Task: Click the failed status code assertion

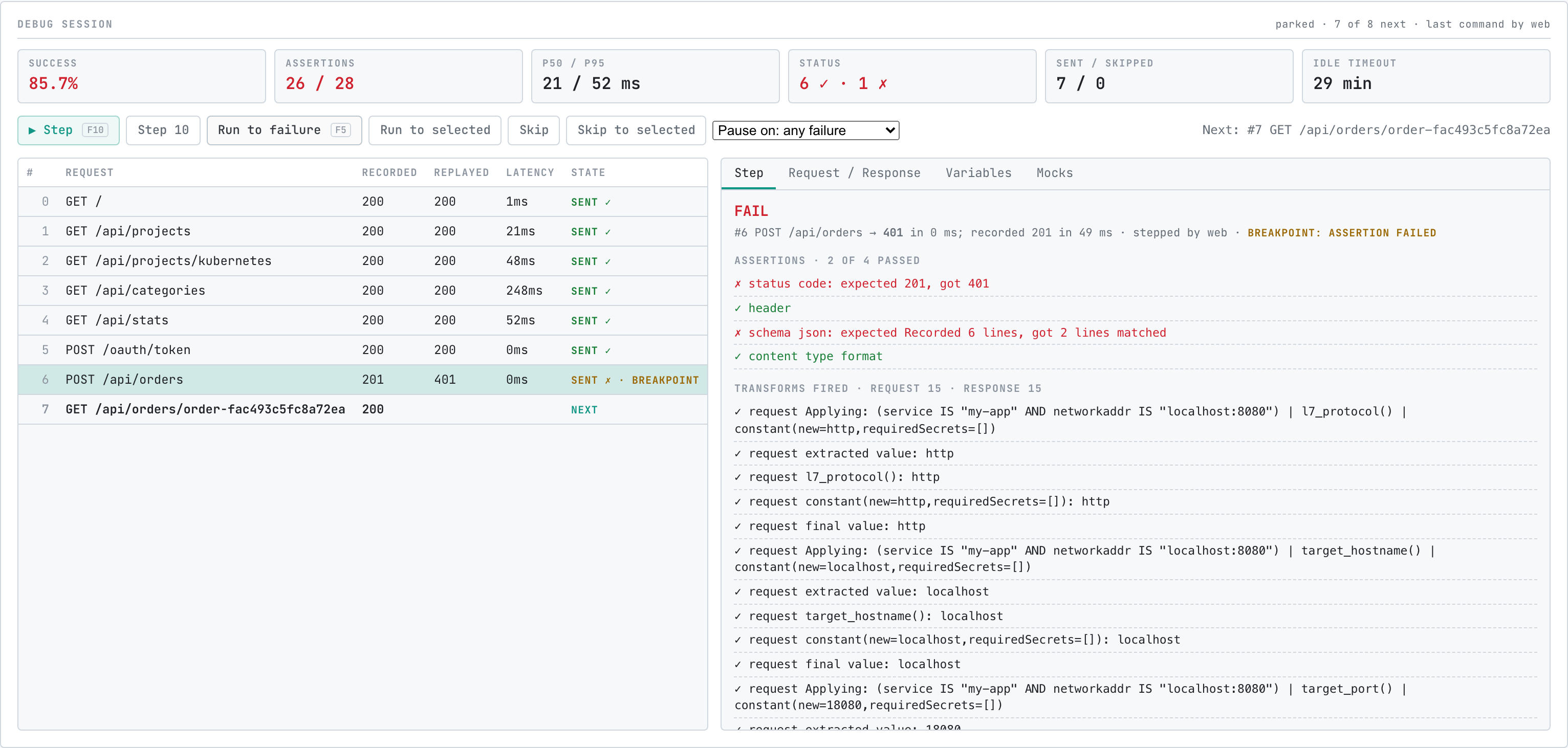Action: [x=1135, y=283]
